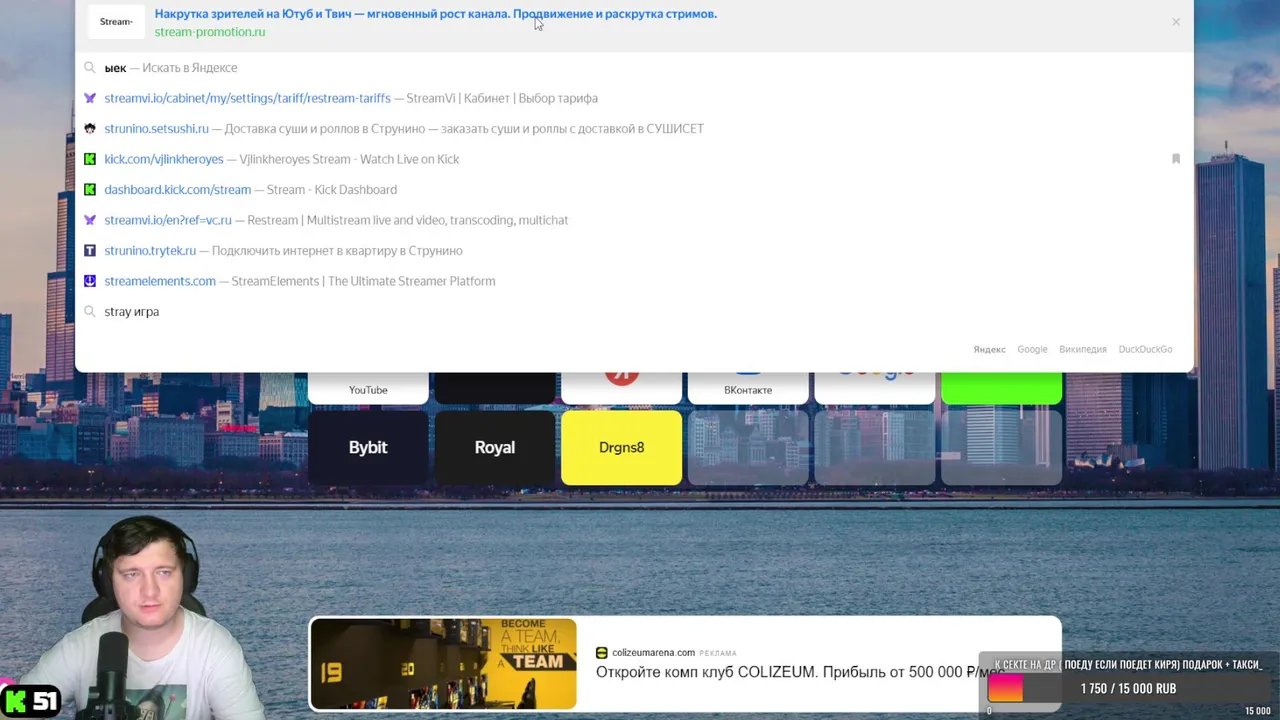Screen dimensions: 1280x720
Task: Click the '1 750 / 15 000 RUB' goal text
Action: pos(1128,688)
